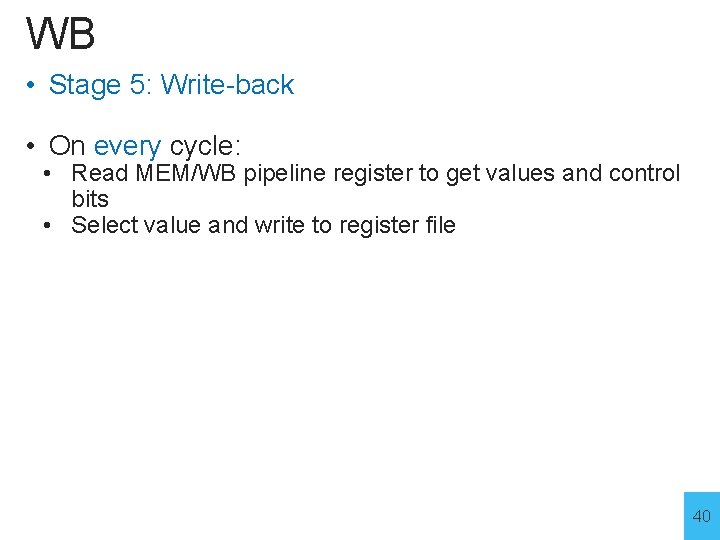Select the Stage 5: Write-back line

click(171, 85)
